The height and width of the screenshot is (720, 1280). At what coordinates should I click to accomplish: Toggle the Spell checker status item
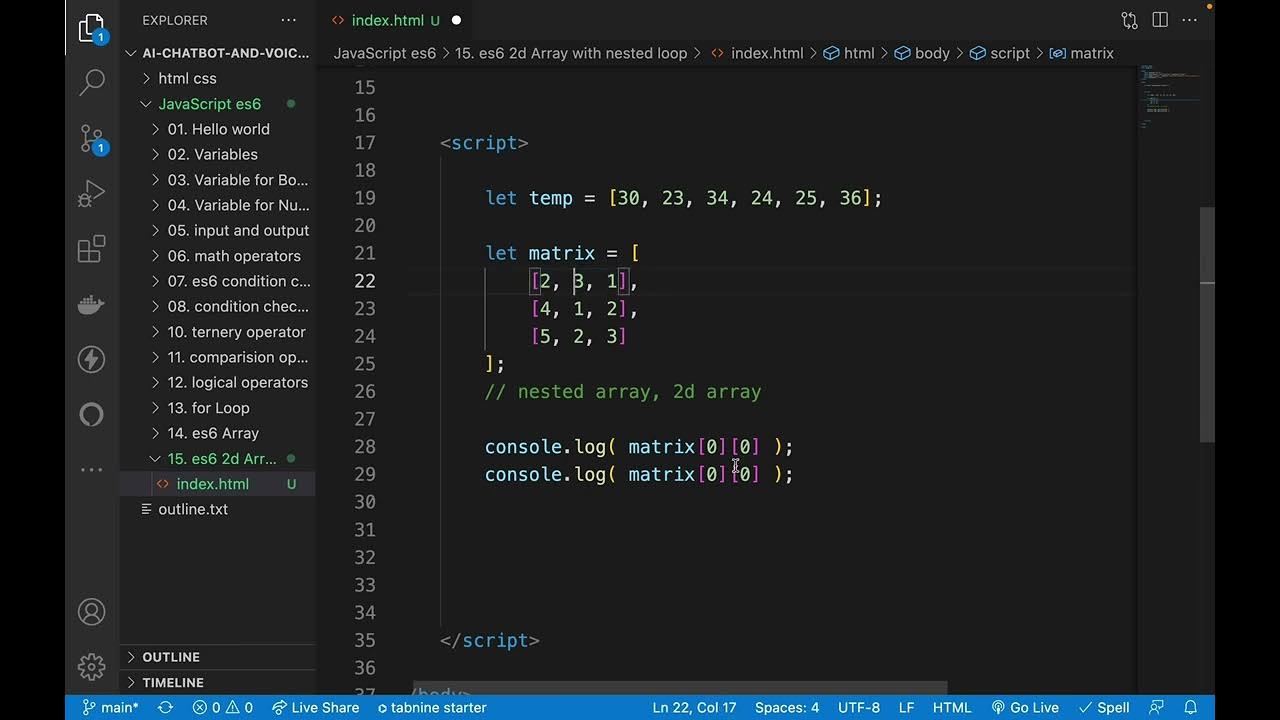pos(1102,707)
